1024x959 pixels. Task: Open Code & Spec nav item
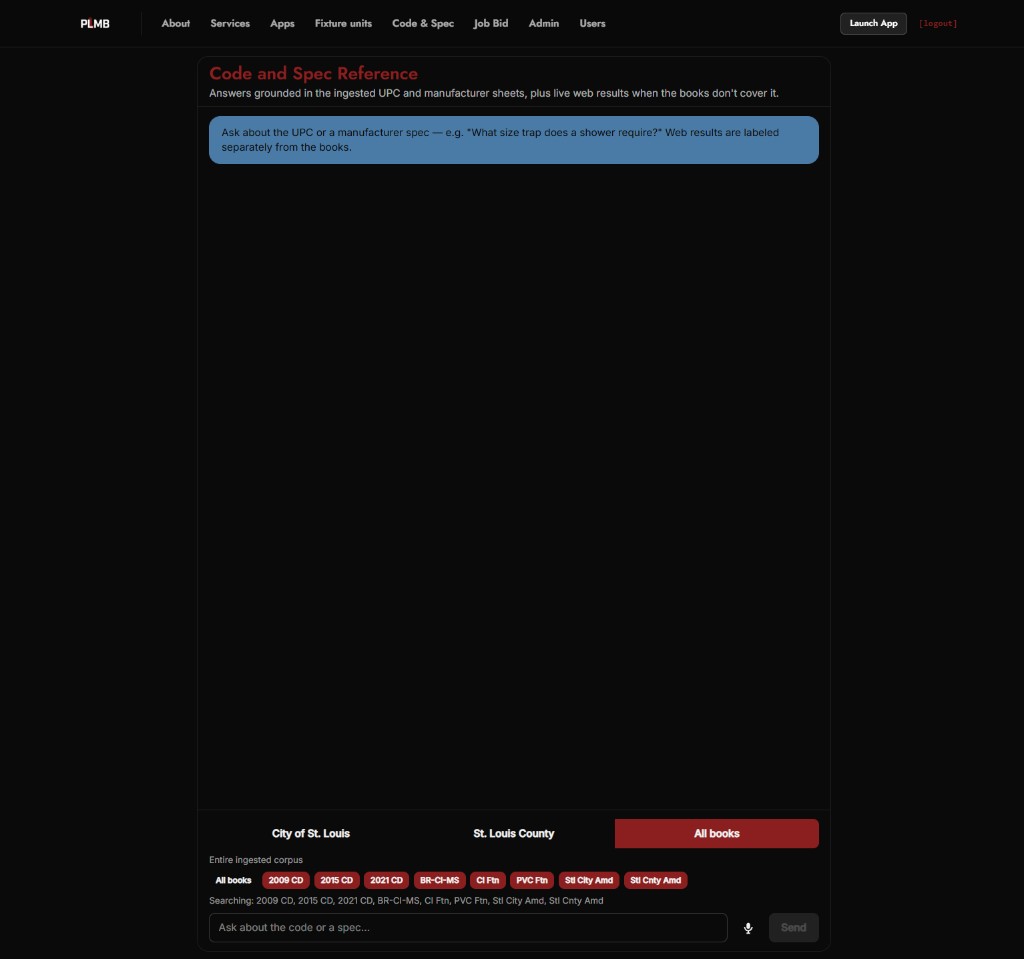click(423, 24)
